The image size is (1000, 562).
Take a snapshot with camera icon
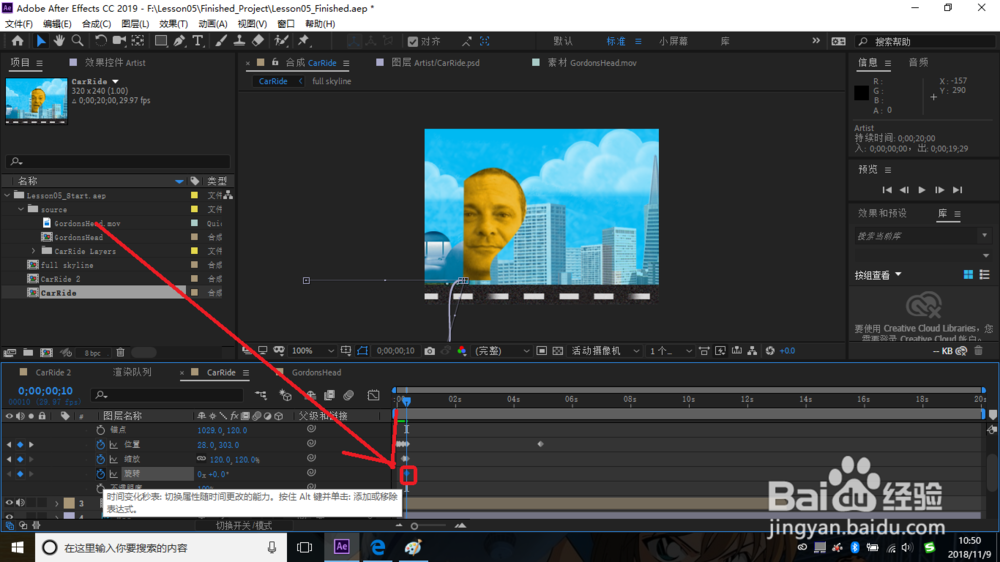coord(430,351)
